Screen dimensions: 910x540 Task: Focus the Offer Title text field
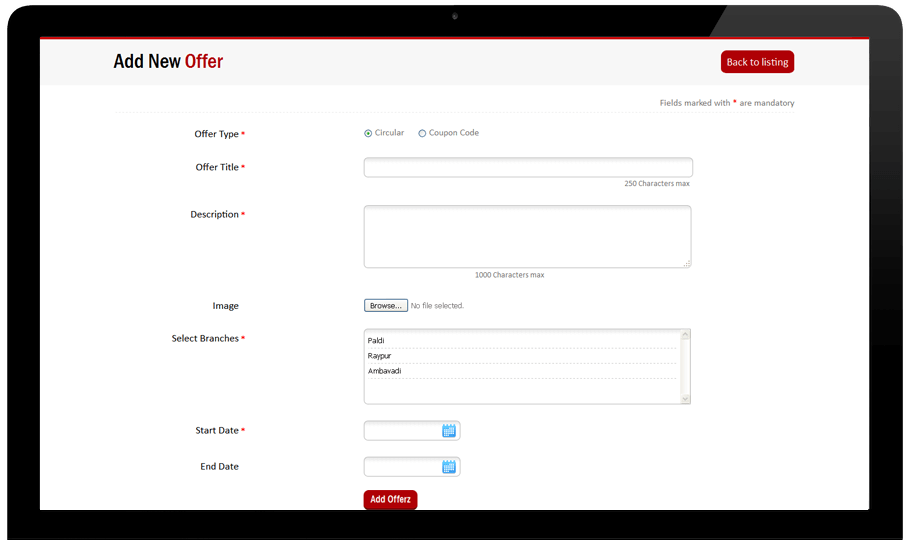[x=528, y=168]
